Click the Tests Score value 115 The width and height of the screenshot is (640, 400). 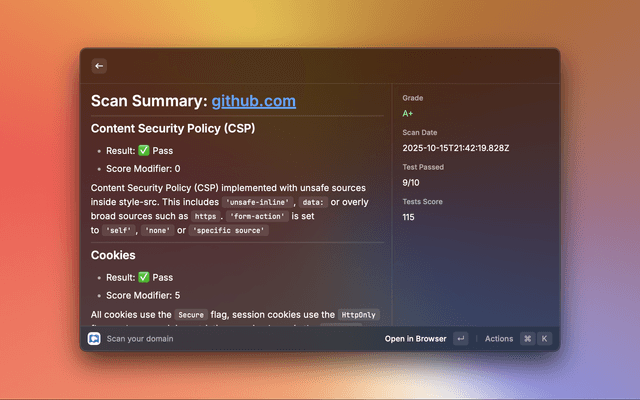pyautogui.click(x=408, y=217)
